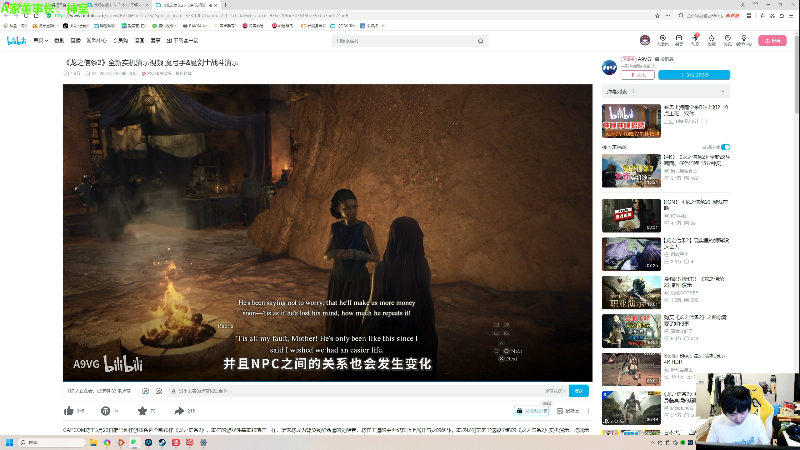Click the third bilibili header nav item
Image resolution: width=800 pixels, height=450 pixels.
(x=76, y=40)
